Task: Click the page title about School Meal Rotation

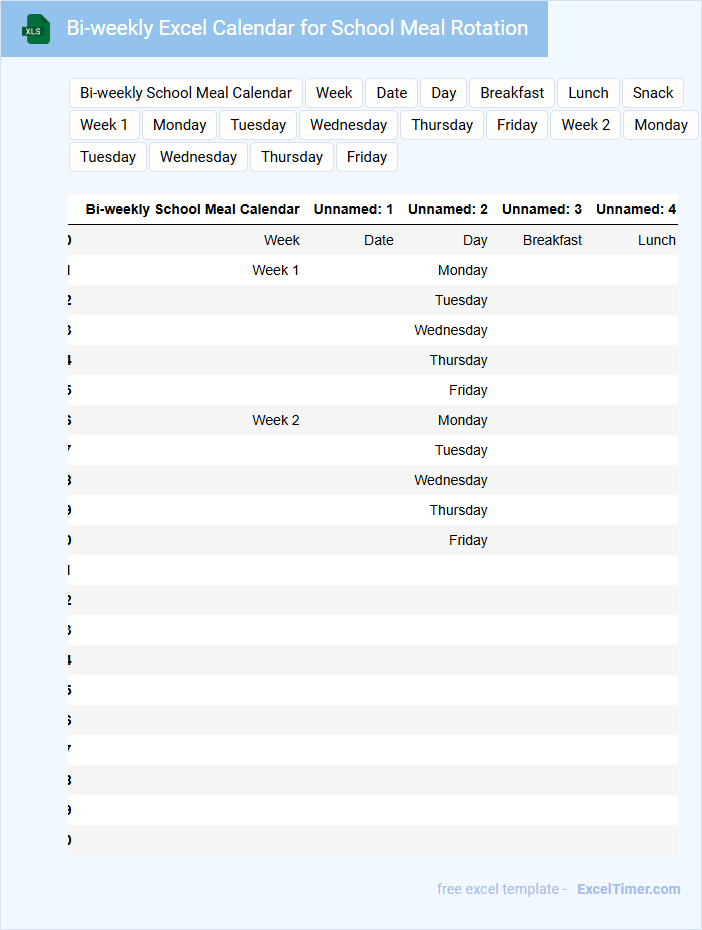Action: click(297, 28)
